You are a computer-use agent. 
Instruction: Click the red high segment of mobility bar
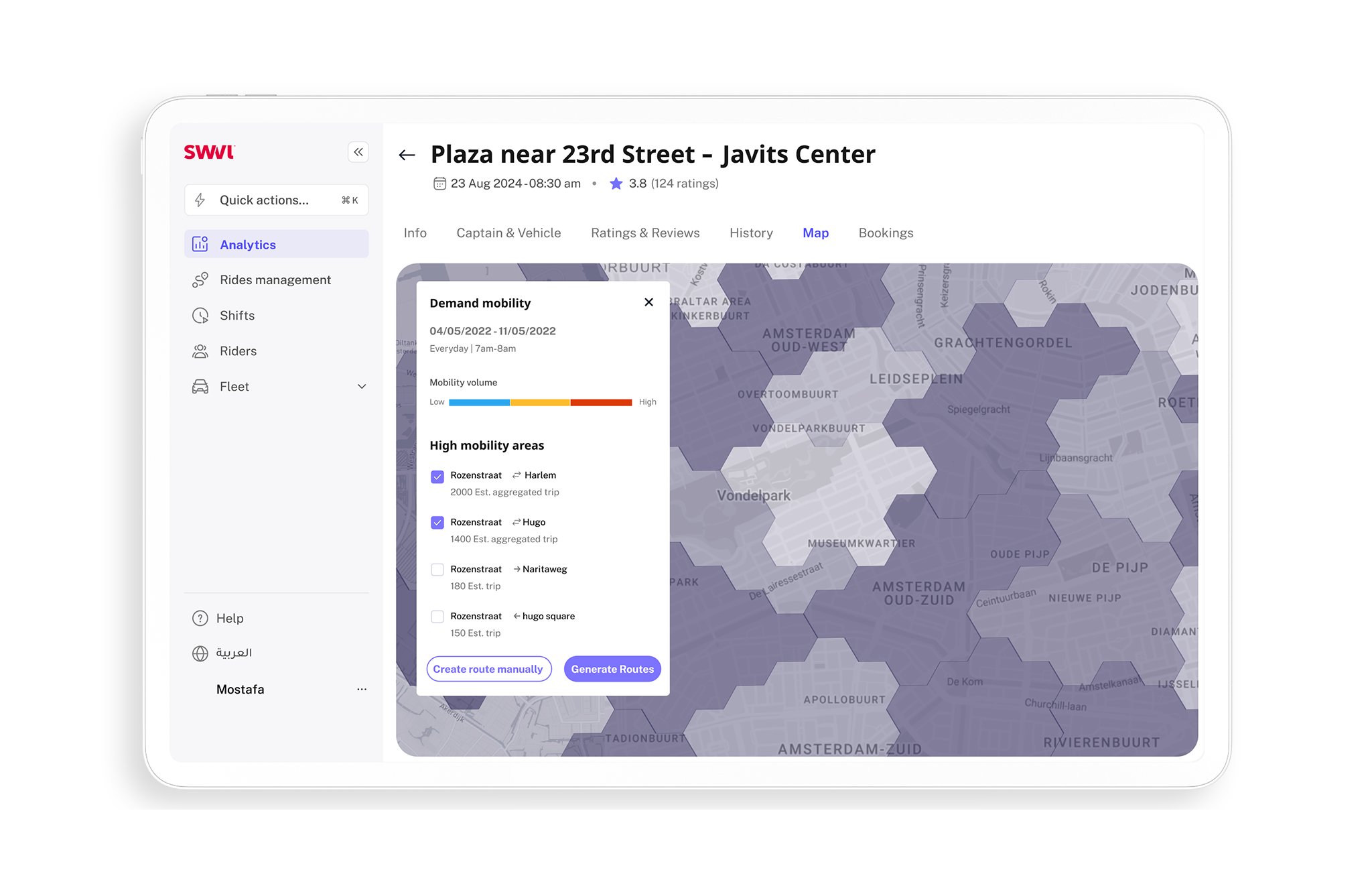click(601, 402)
